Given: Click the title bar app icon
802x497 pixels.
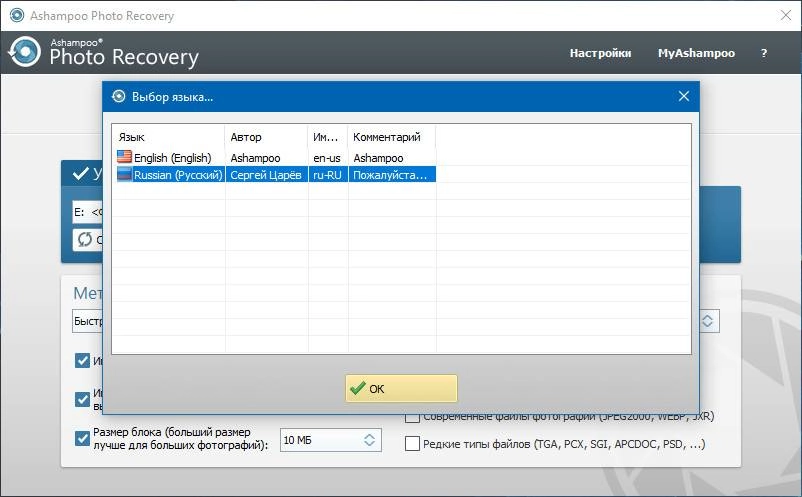Looking at the screenshot, I should 17,15.
